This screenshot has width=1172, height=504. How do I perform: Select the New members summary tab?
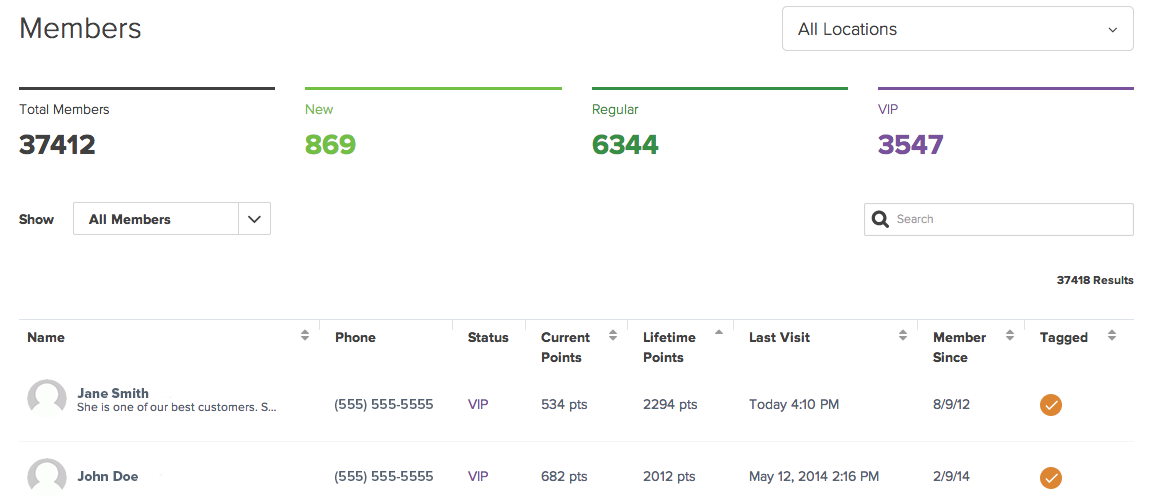pos(432,125)
